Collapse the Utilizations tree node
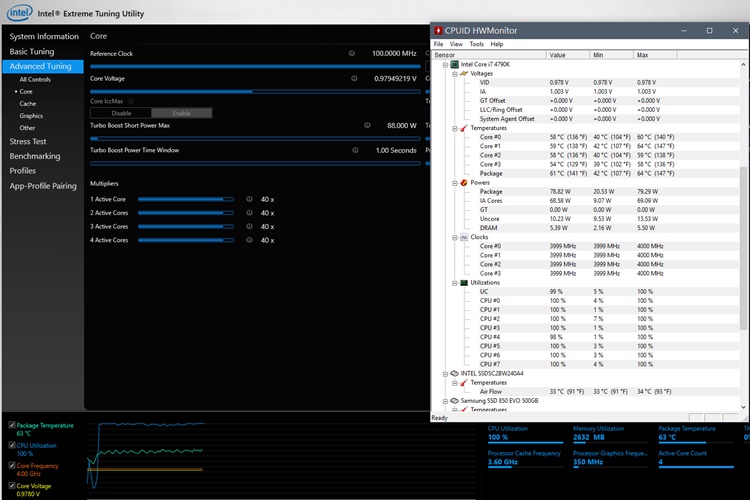The height and width of the screenshot is (500, 750). click(x=455, y=283)
